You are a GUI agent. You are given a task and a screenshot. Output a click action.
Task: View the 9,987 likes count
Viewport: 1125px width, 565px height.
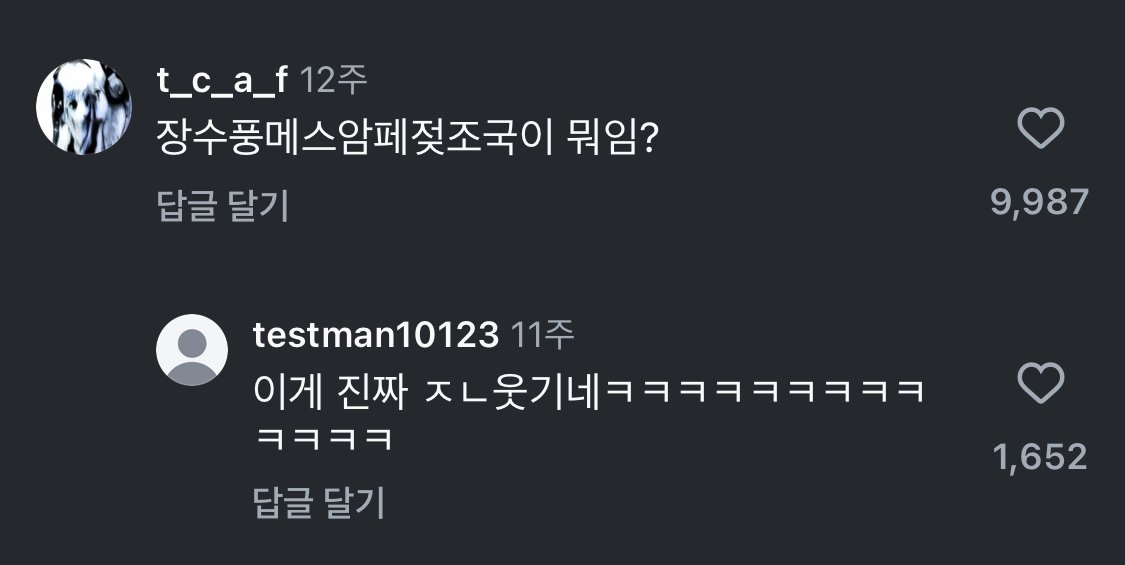click(1040, 202)
